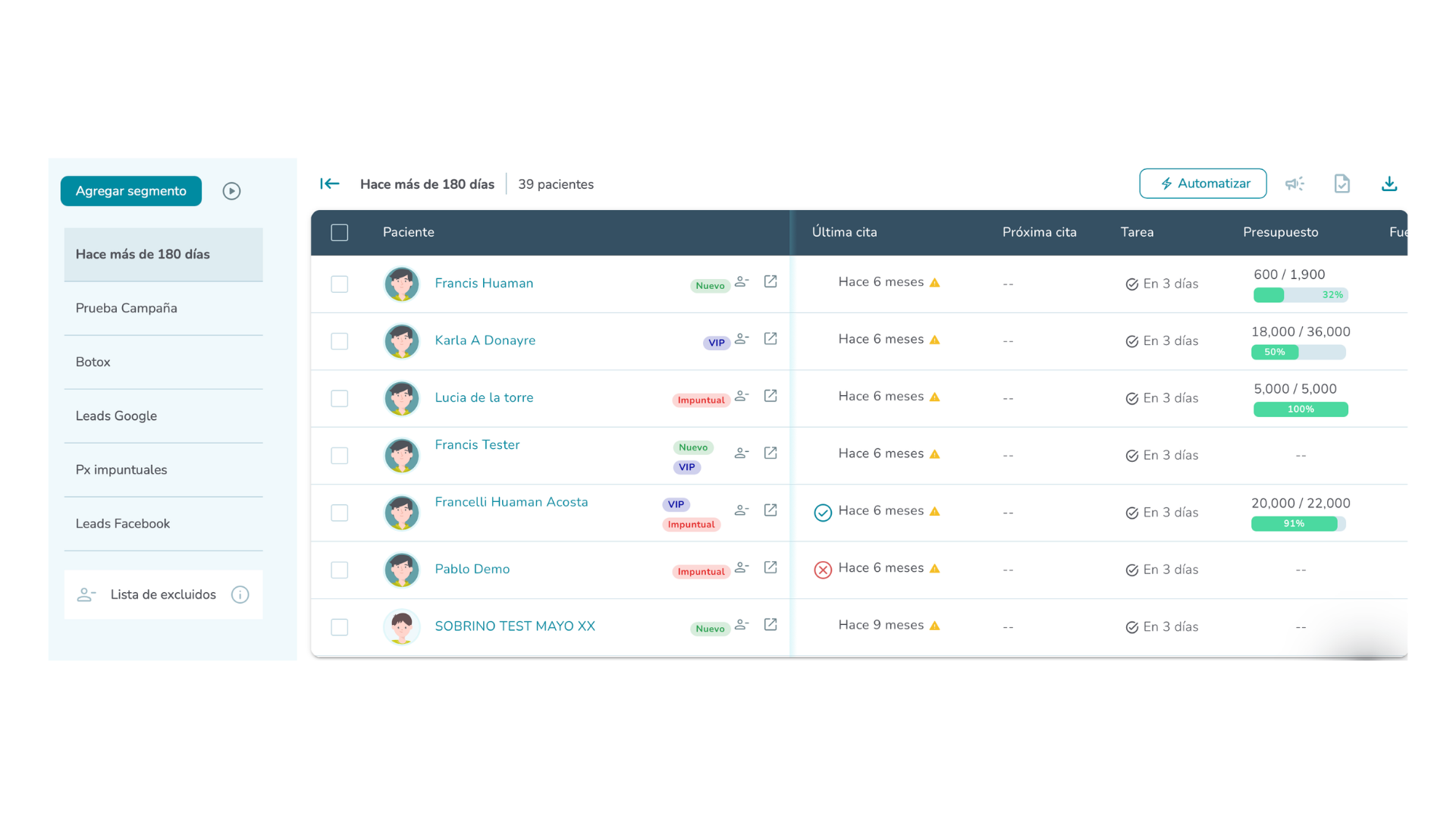Click the megaphone campaign icon
The width and height of the screenshot is (1456, 819).
(x=1294, y=184)
